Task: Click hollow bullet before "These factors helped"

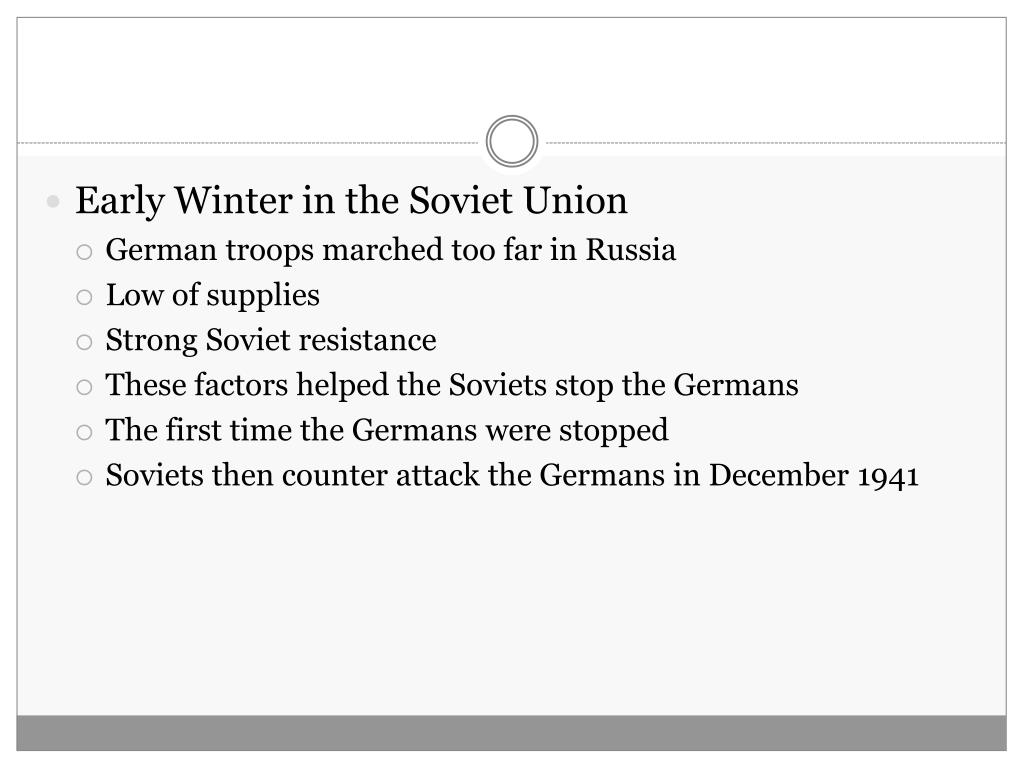Action: [84, 387]
